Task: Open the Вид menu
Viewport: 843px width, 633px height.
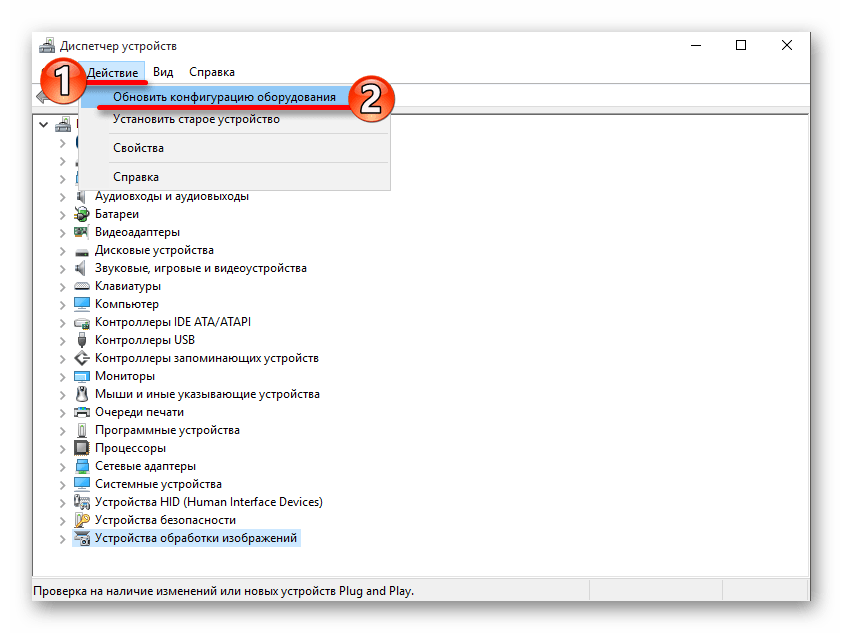Action: 163,72
